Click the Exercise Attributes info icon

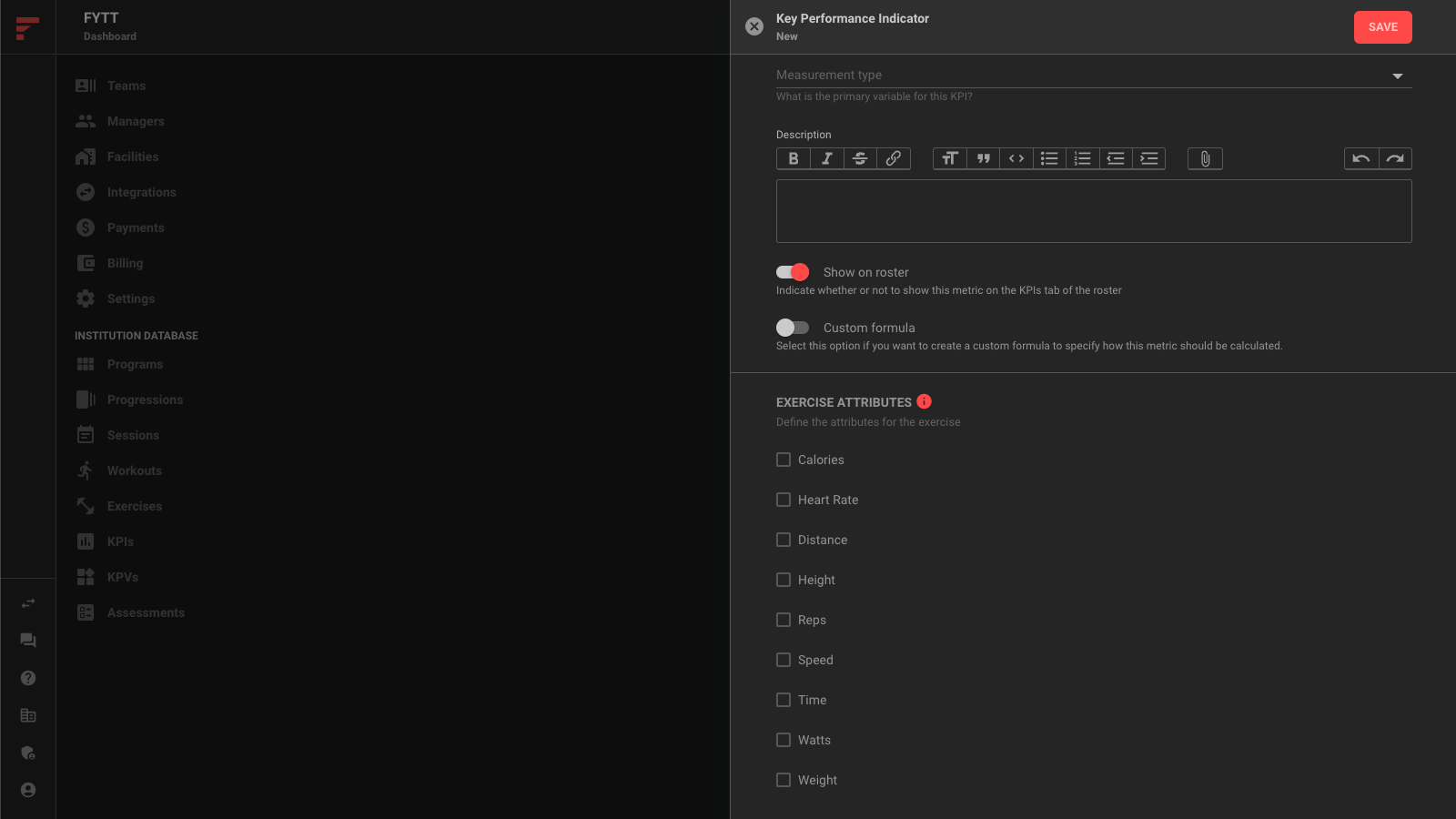pos(925,401)
